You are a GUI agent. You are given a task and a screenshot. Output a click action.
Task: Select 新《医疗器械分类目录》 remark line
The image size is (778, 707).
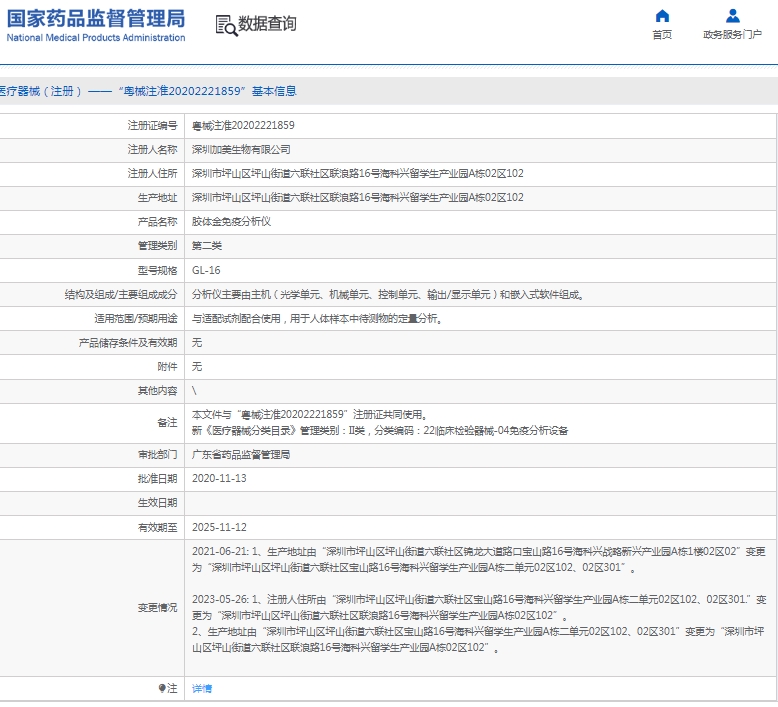(x=380, y=430)
